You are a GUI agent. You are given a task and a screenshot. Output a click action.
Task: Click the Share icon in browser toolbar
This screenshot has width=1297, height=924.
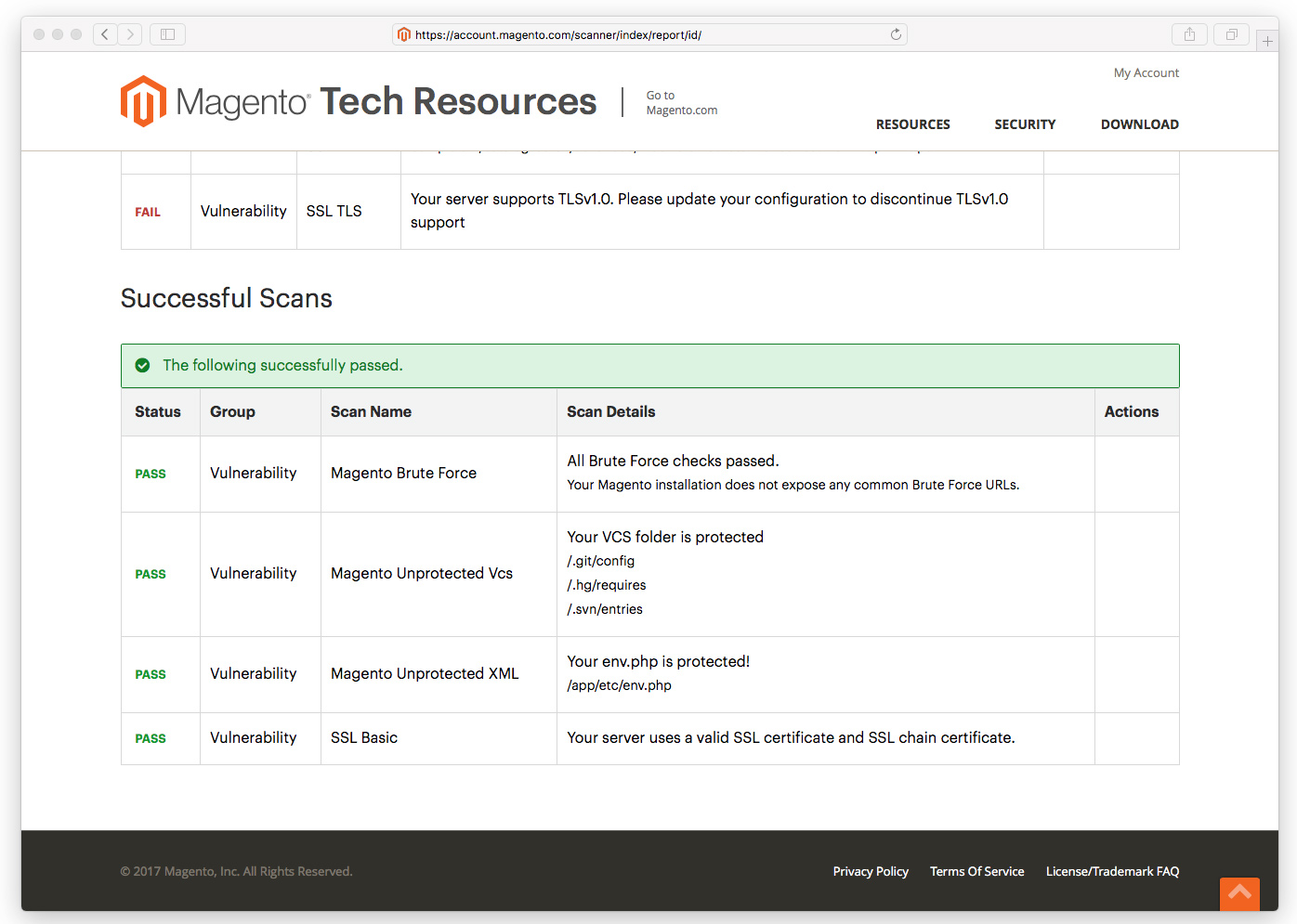point(1189,33)
